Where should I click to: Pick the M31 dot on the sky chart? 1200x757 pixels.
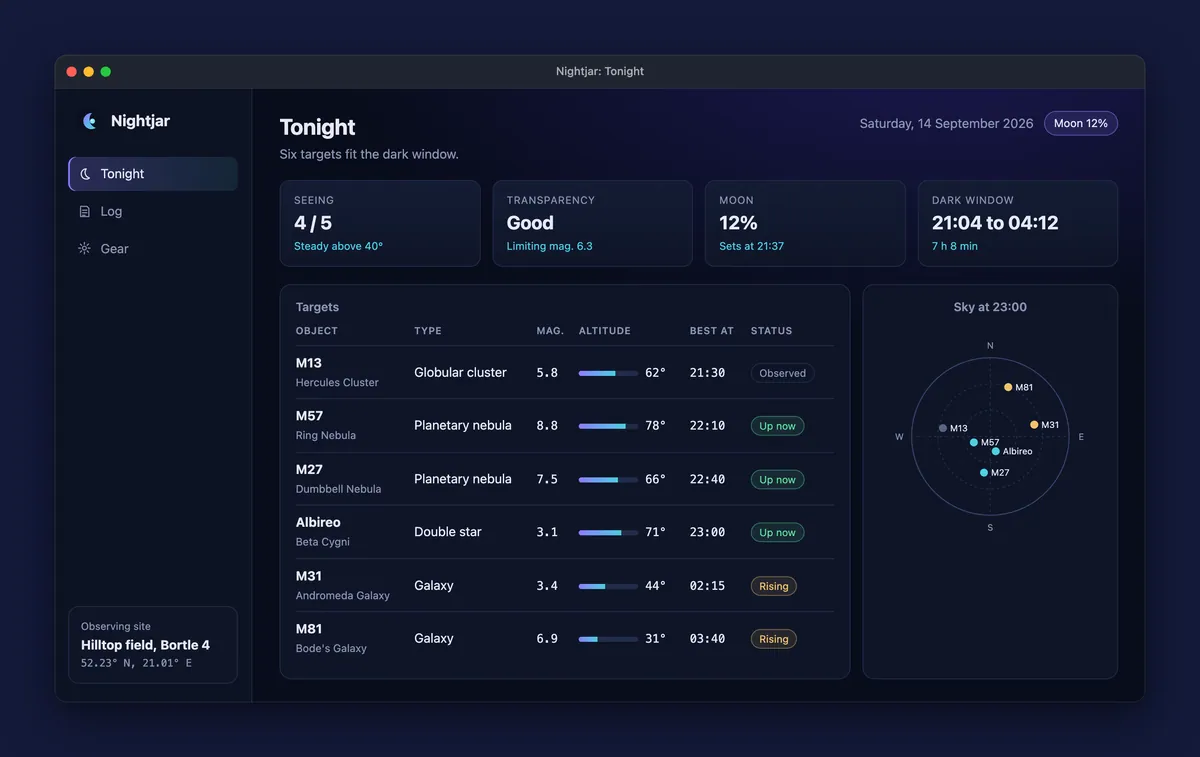pos(1034,425)
